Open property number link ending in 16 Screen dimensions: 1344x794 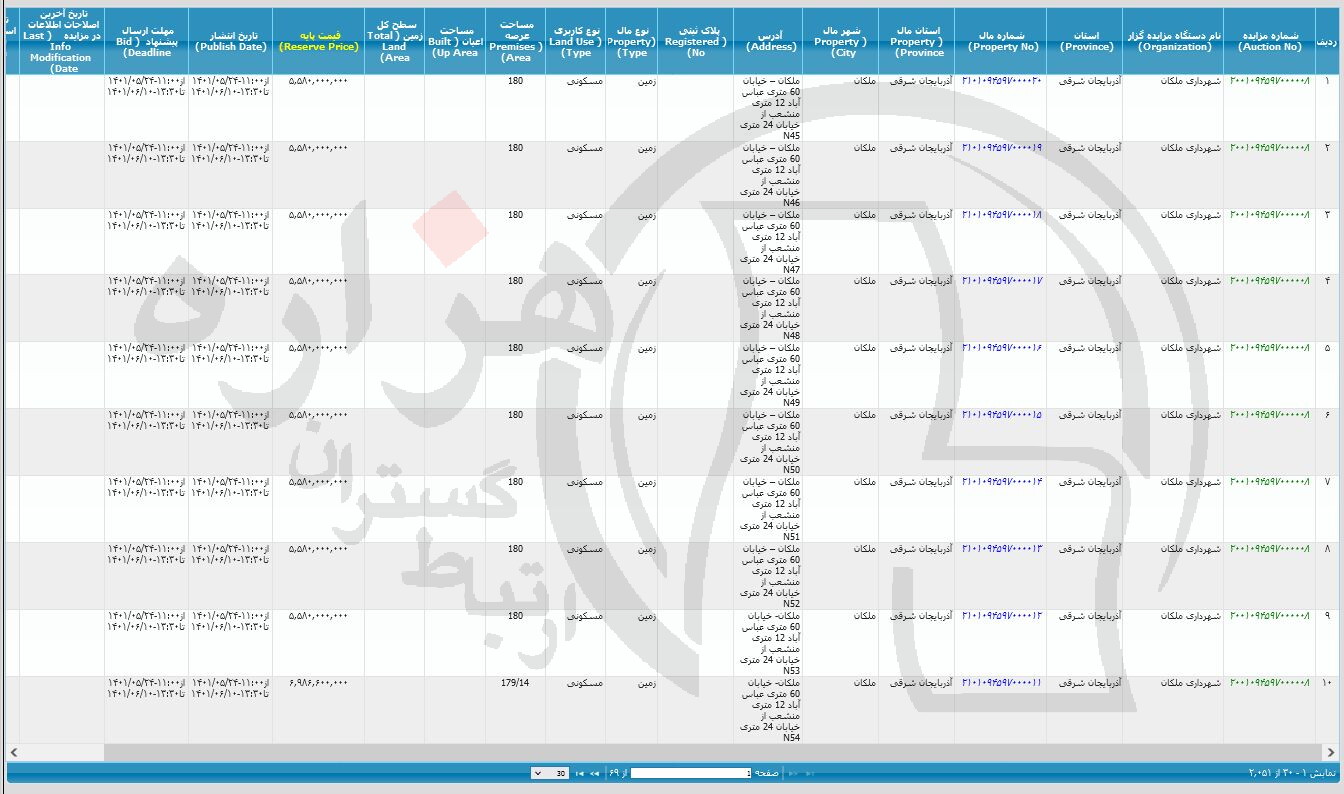(x=1001, y=349)
